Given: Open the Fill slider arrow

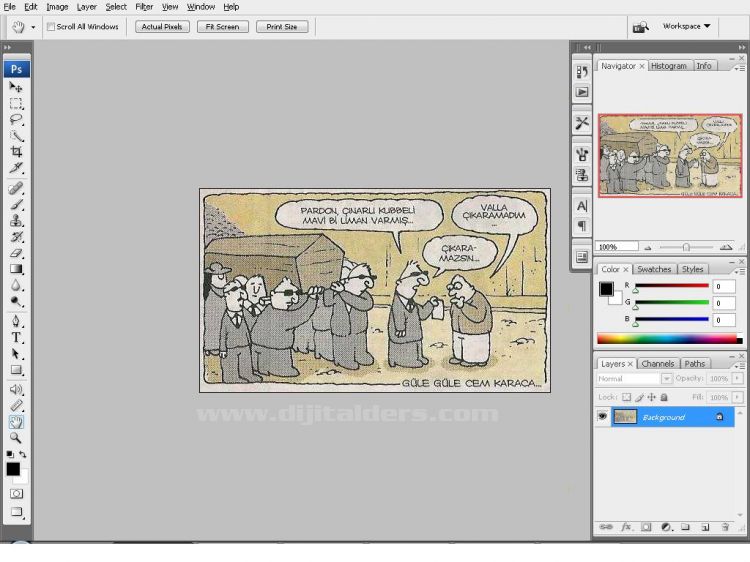Looking at the screenshot, I should click(x=738, y=397).
